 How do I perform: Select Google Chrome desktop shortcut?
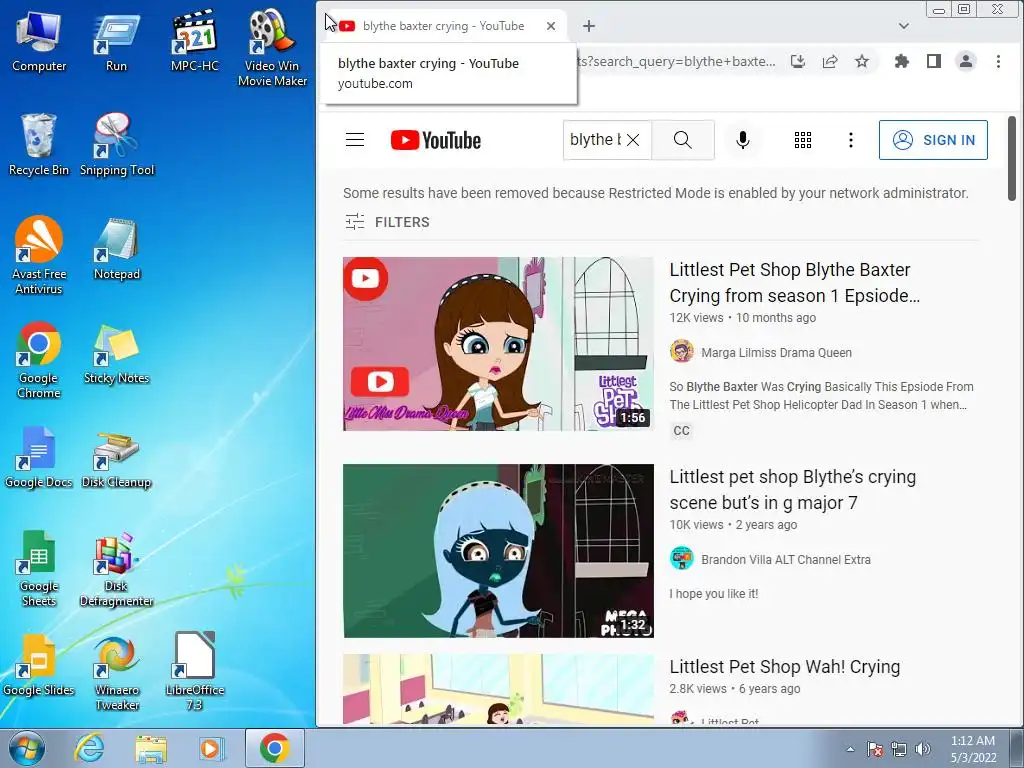(39, 360)
